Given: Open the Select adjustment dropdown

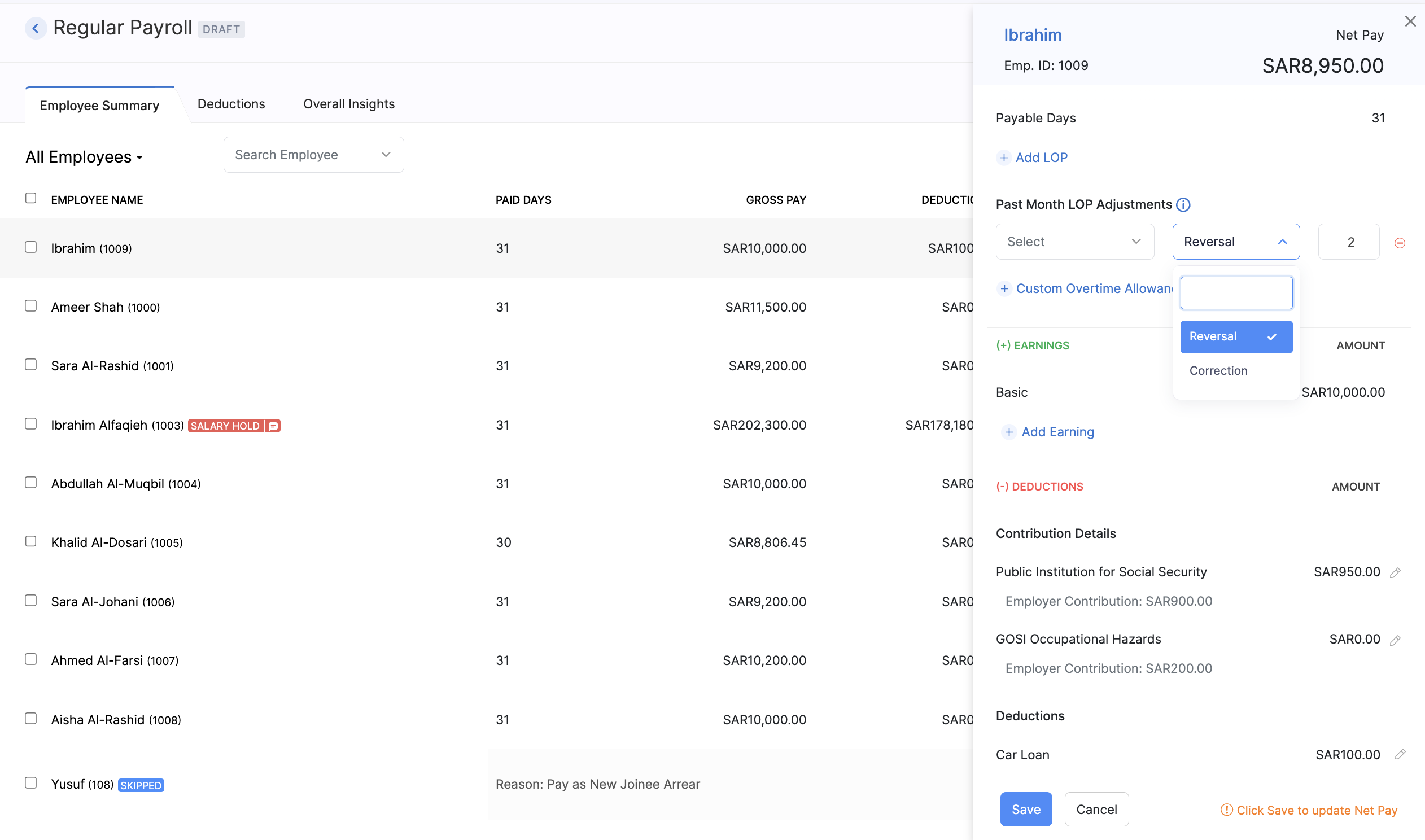Looking at the screenshot, I should (1074, 241).
